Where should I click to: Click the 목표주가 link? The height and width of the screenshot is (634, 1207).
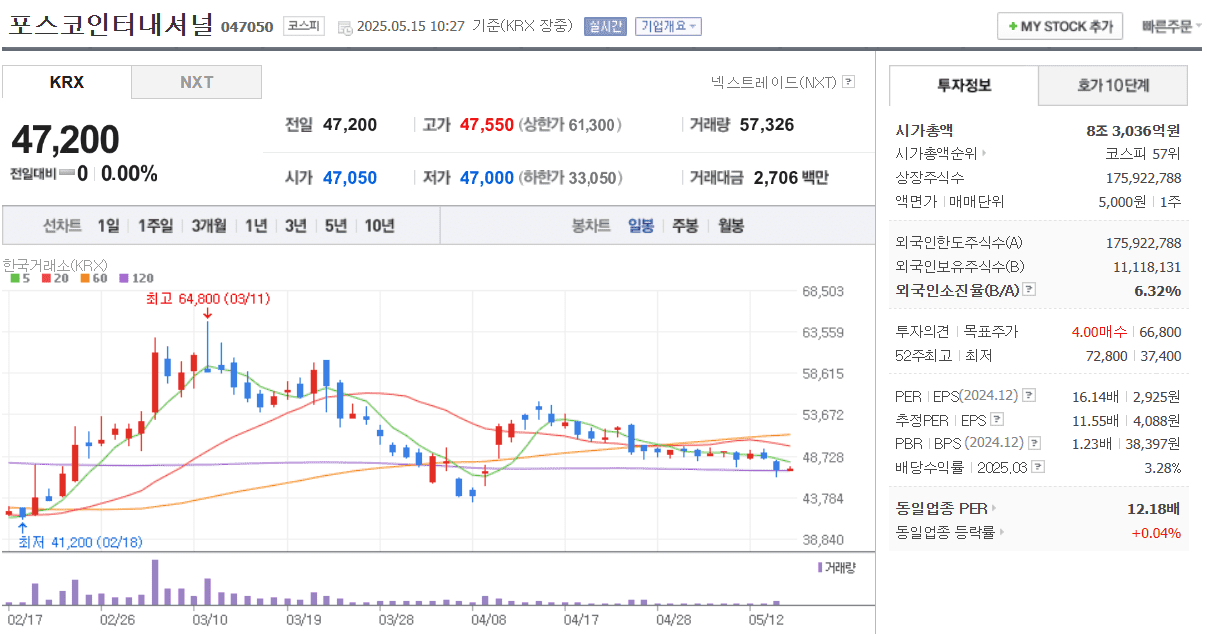click(990, 332)
